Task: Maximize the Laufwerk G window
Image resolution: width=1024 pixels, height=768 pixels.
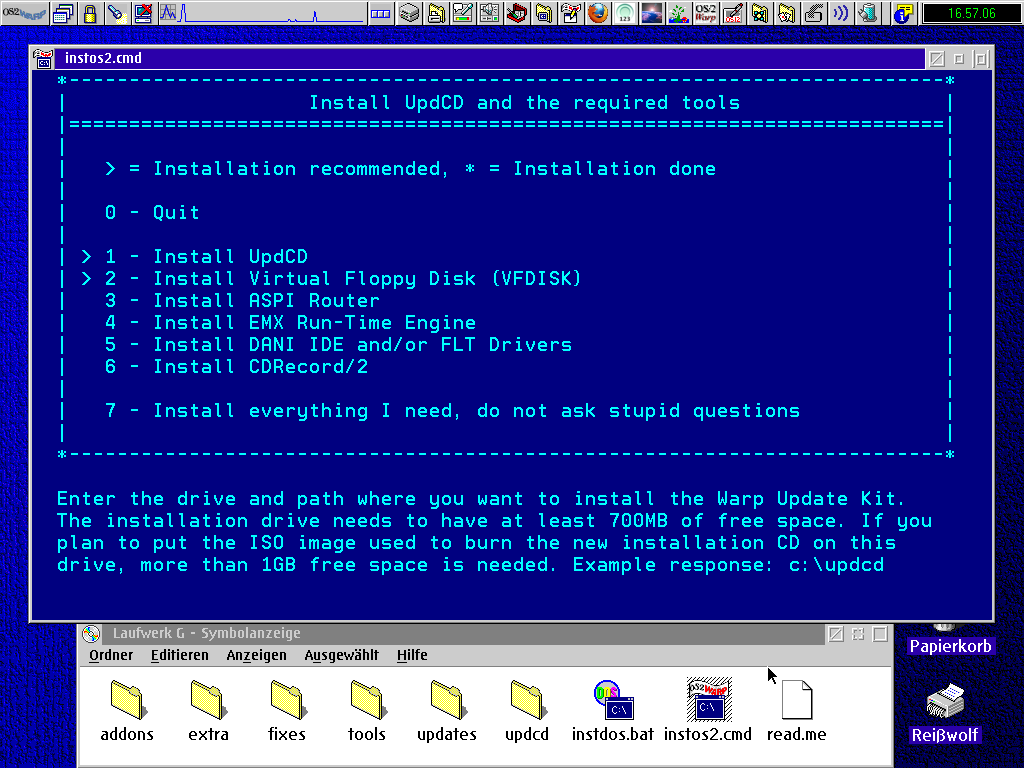Action: [x=880, y=633]
